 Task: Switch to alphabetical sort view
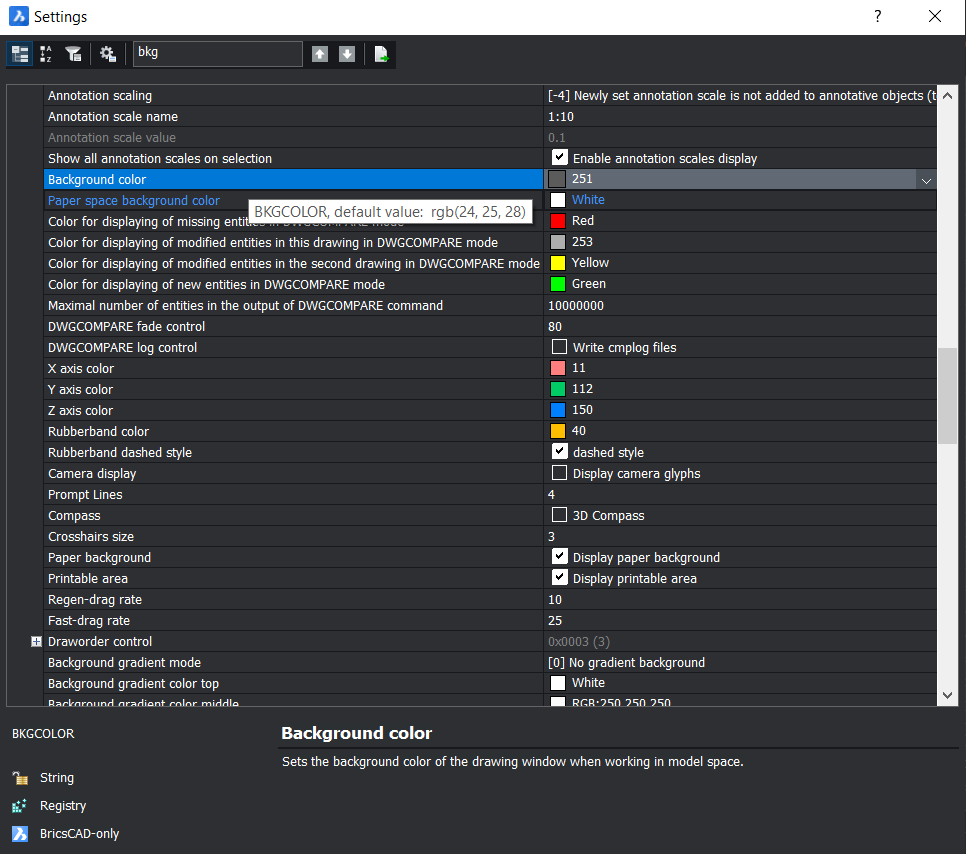46,53
